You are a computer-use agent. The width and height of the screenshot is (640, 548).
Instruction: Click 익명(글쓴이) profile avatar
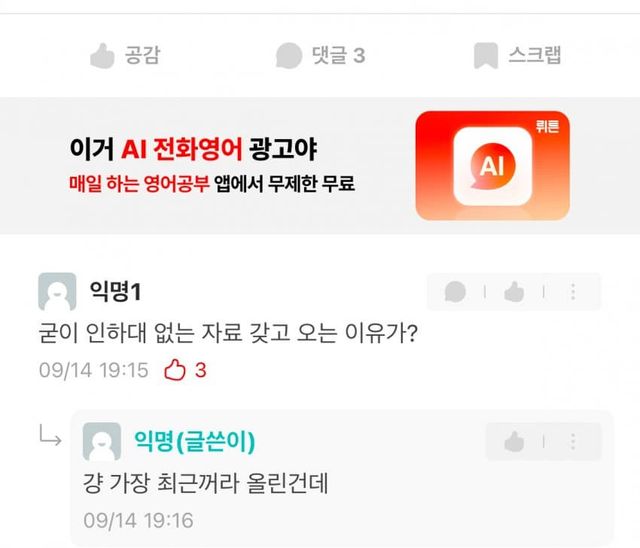point(102,442)
